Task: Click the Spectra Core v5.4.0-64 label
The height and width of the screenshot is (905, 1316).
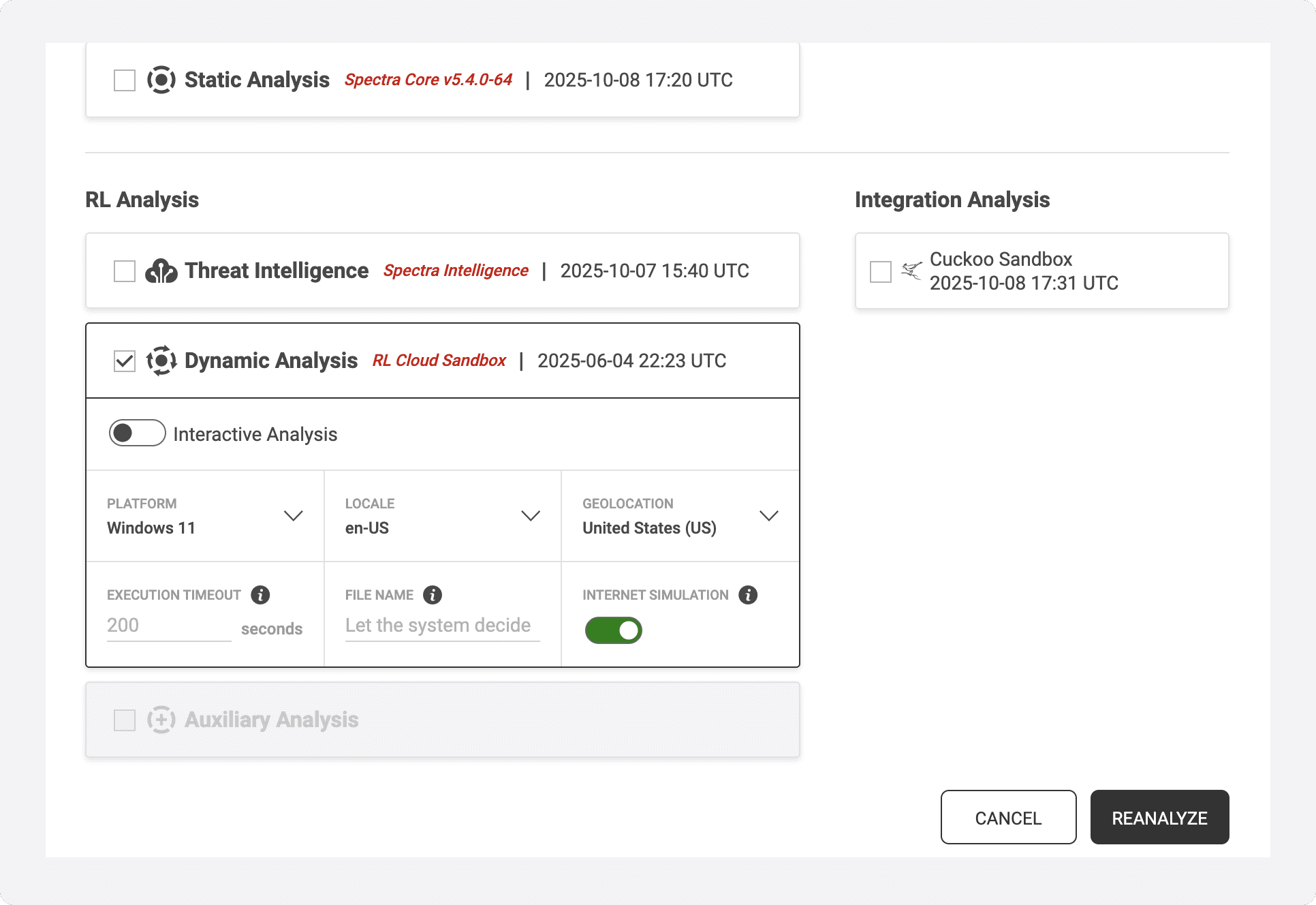Action: 428,80
